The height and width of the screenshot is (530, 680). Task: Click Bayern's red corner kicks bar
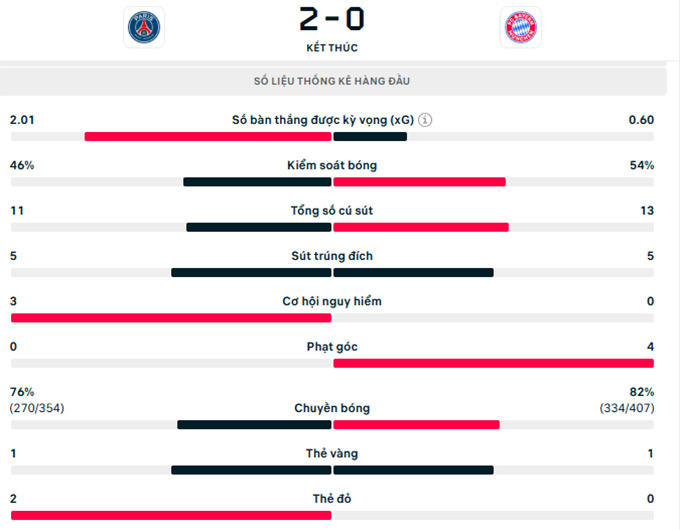click(x=494, y=363)
